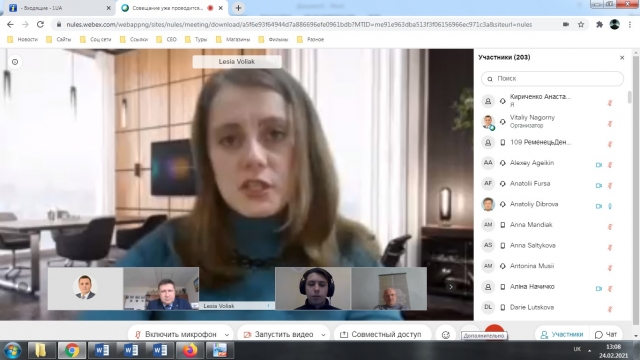The image size is (640, 360).
Task: Close the participants panel
Action: point(622,58)
